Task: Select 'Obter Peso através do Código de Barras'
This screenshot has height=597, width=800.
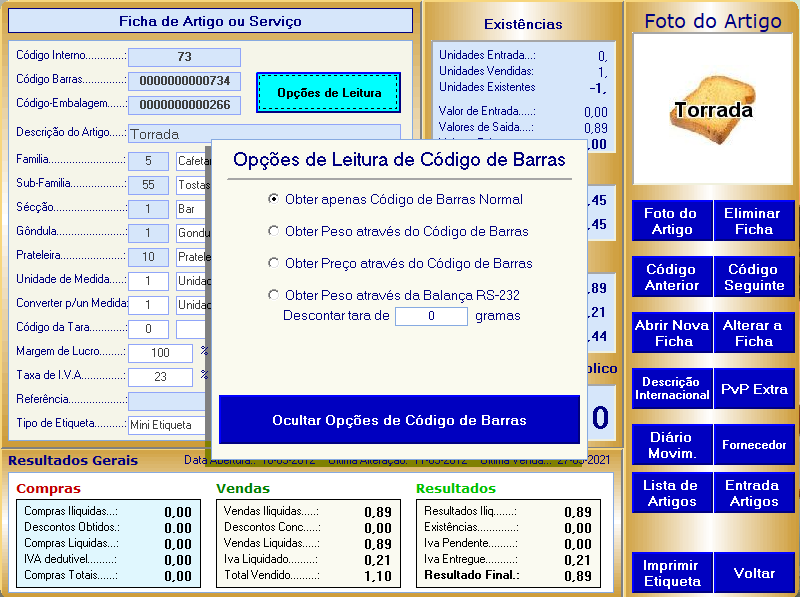Action: tap(273, 231)
